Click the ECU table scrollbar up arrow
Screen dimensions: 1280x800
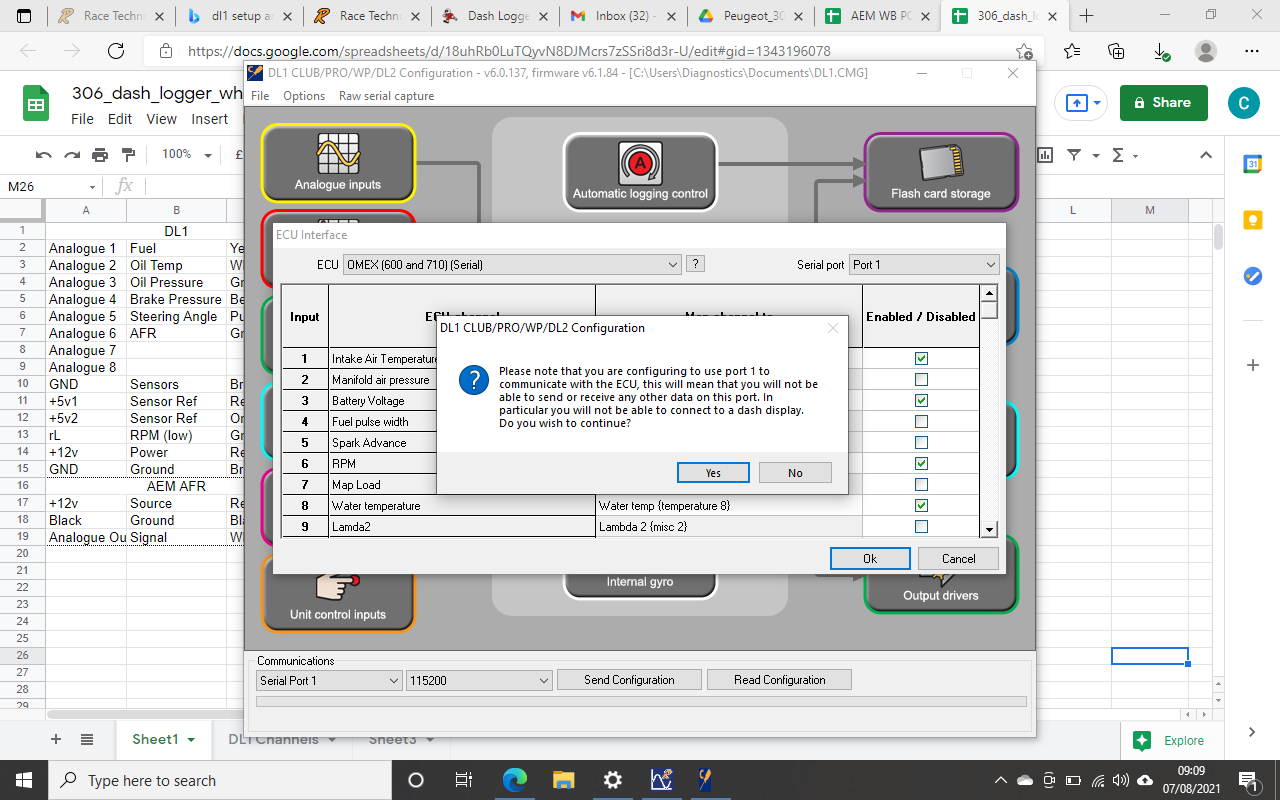coord(989,293)
